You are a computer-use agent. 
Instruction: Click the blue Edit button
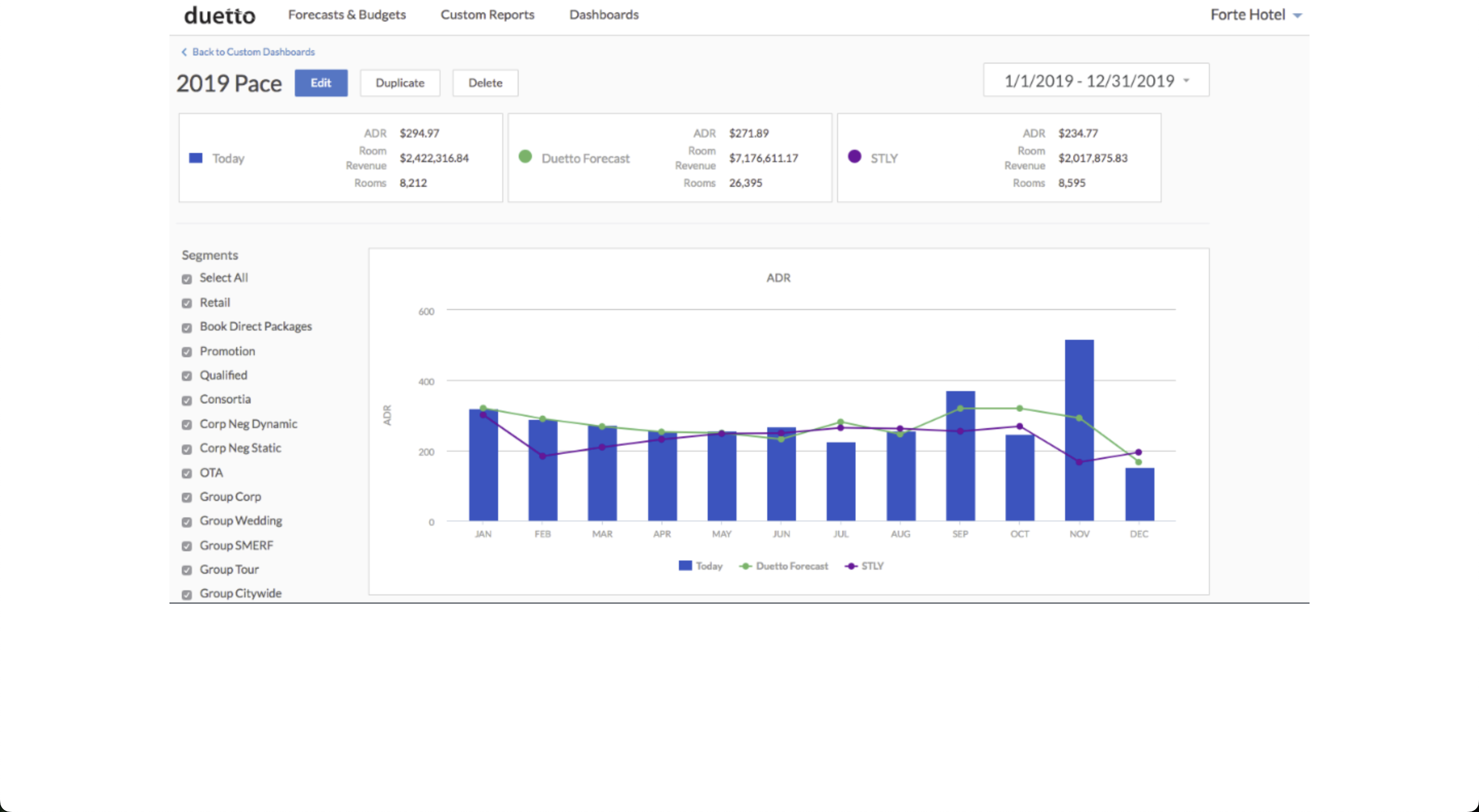(x=321, y=83)
